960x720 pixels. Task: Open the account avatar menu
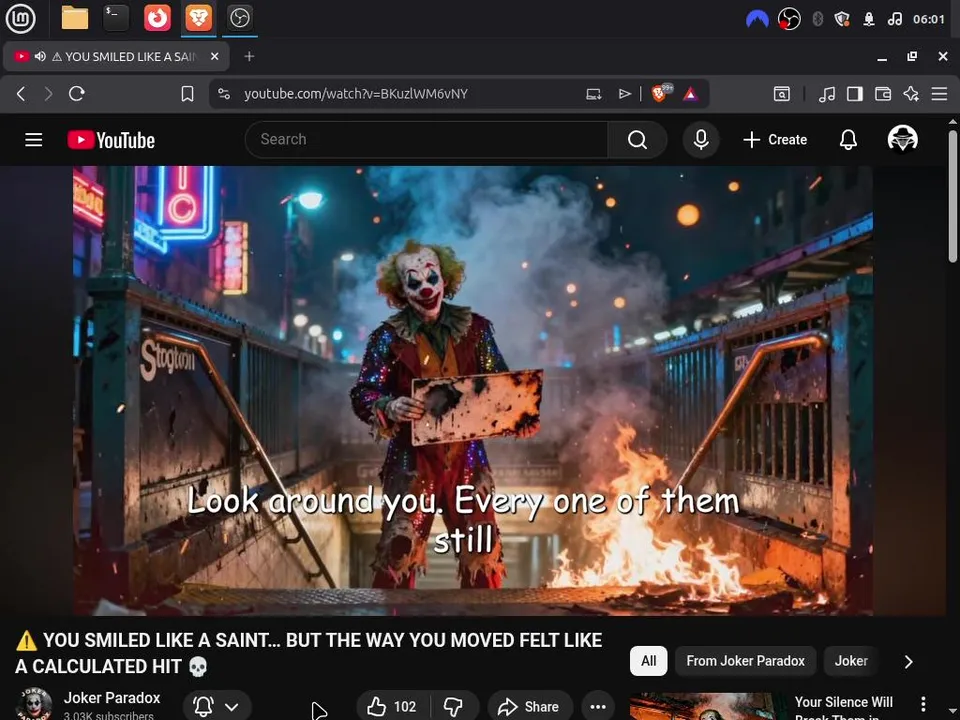[x=902, y=139]
